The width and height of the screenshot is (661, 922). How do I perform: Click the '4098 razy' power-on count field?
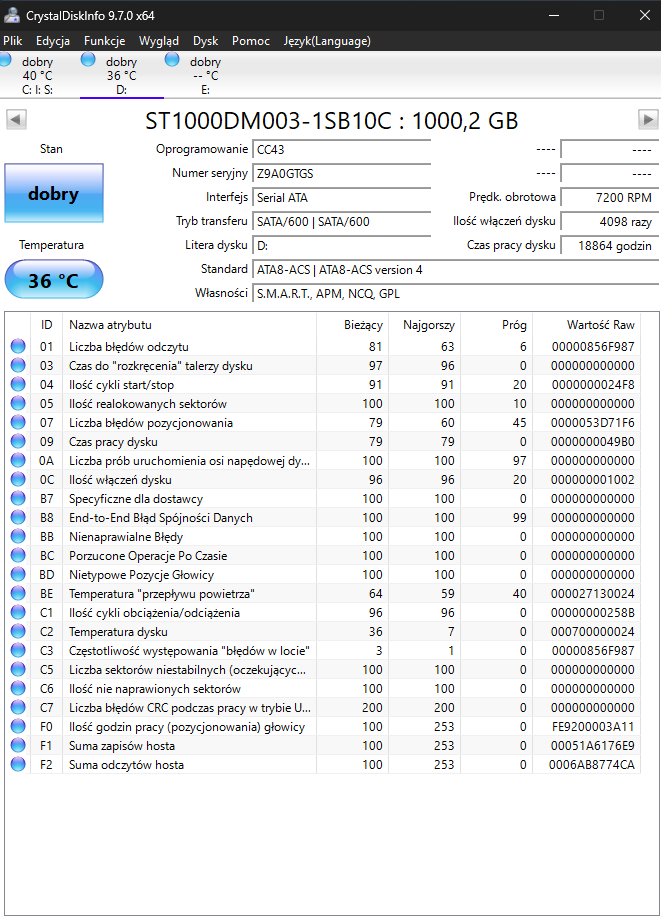(610, 222)
